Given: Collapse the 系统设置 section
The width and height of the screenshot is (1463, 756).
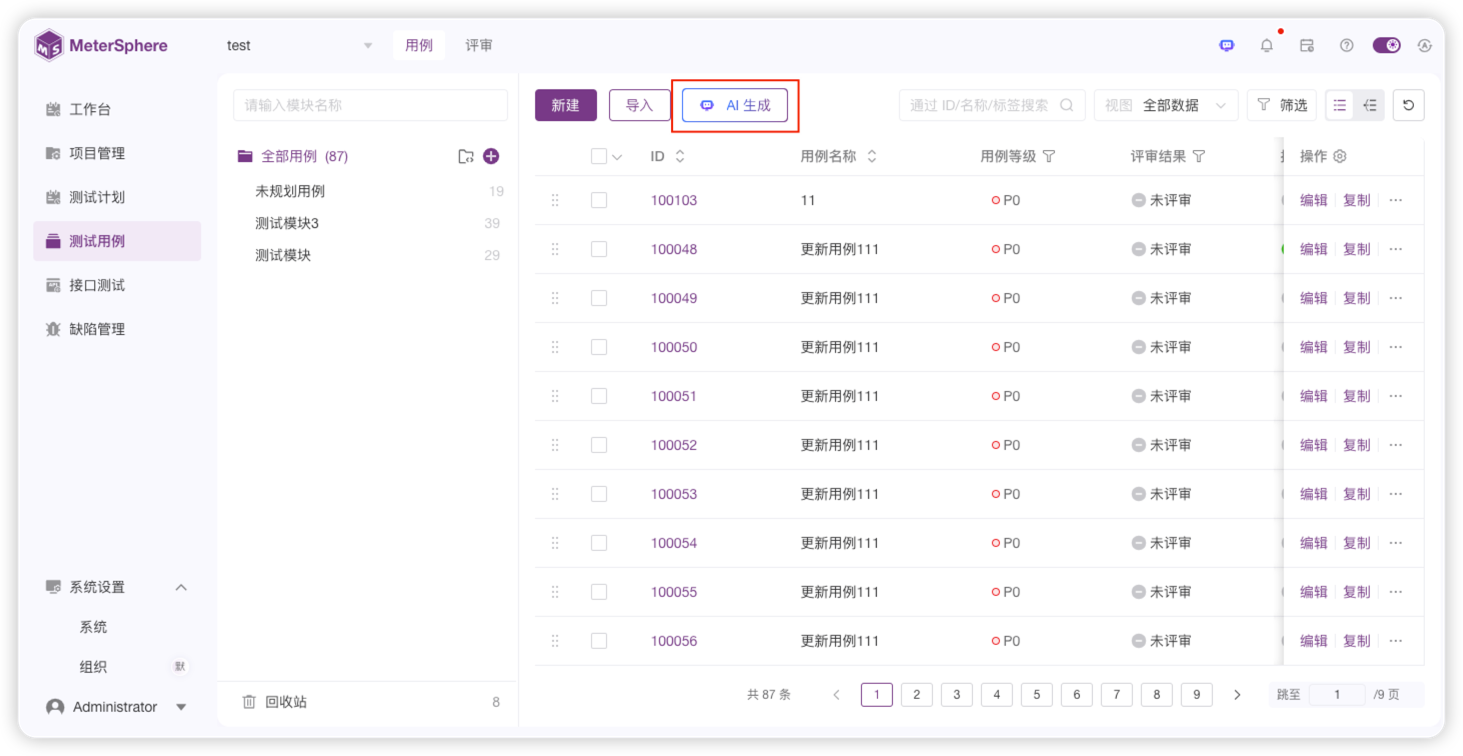Looking at the screenshot, I should 181,587.
